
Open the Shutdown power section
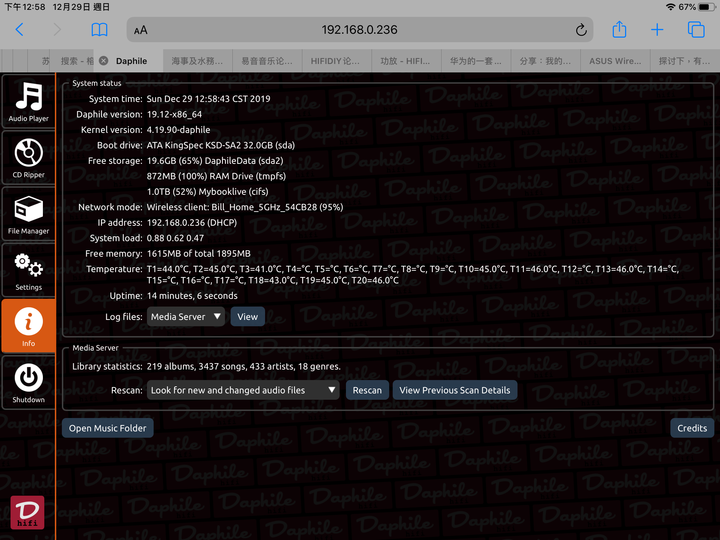click(x=28, y=382)
